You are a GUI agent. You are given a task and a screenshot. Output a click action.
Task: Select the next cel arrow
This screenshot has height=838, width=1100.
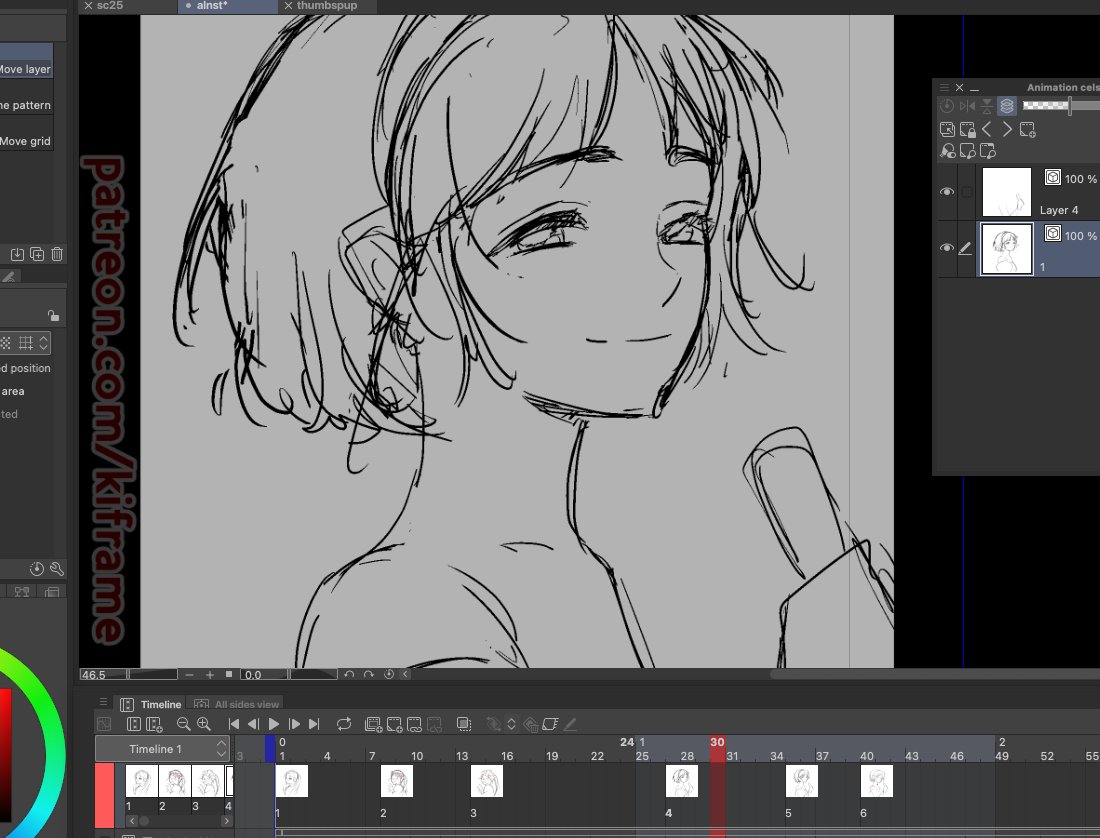coord(1007,129)
